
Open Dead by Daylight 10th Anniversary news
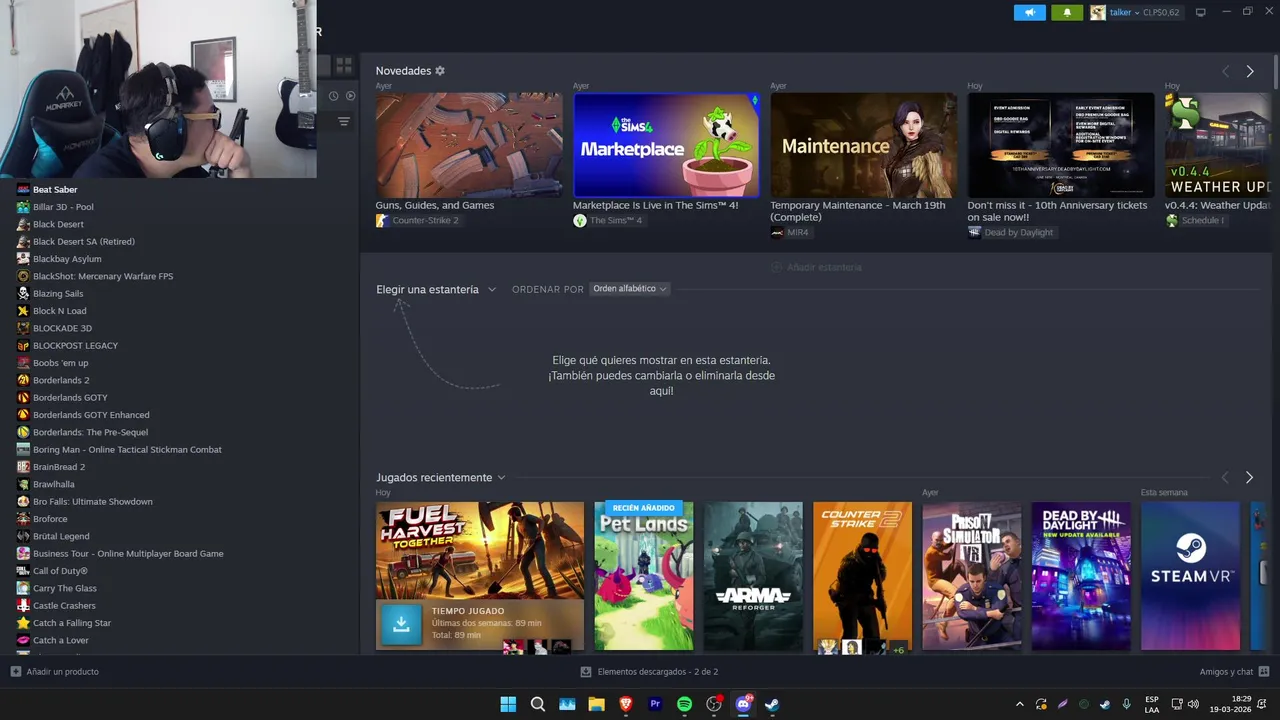coord(1061,145)
